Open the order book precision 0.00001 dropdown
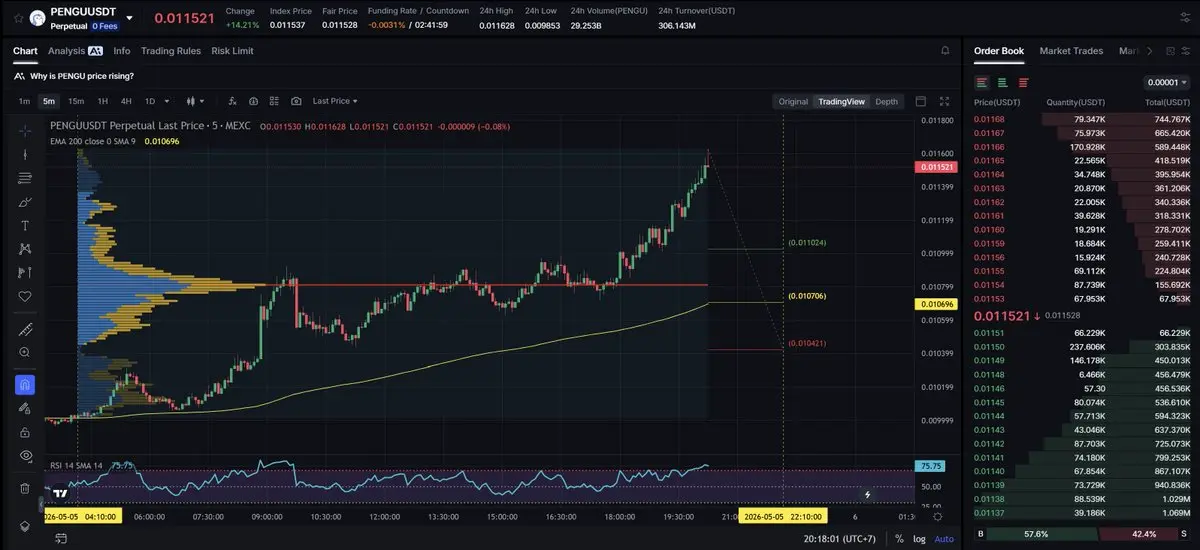1200x550 pixels. pos(1168,83)
